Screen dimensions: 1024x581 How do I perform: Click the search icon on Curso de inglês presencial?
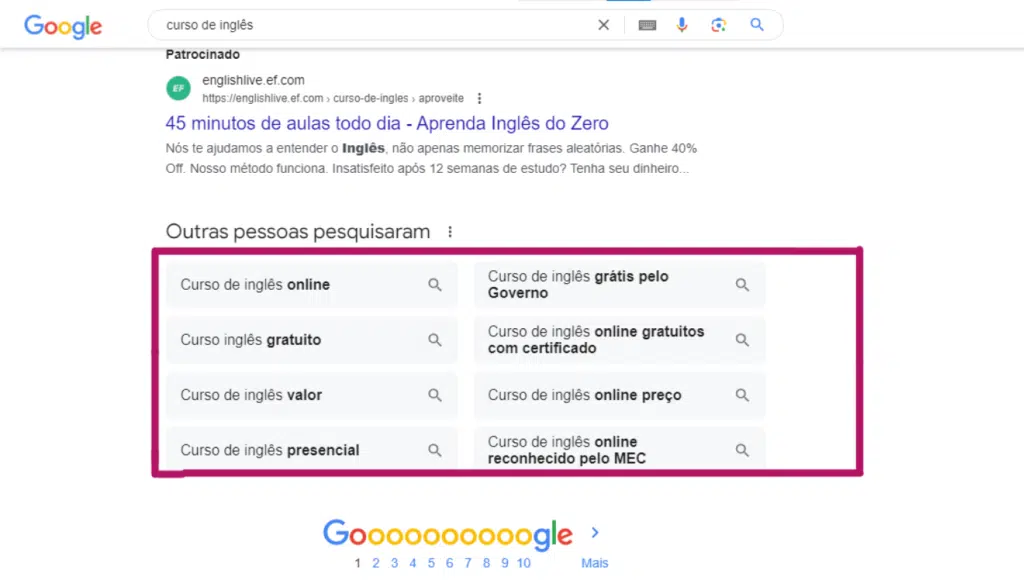pyautogui.click(x=435, y=450)
